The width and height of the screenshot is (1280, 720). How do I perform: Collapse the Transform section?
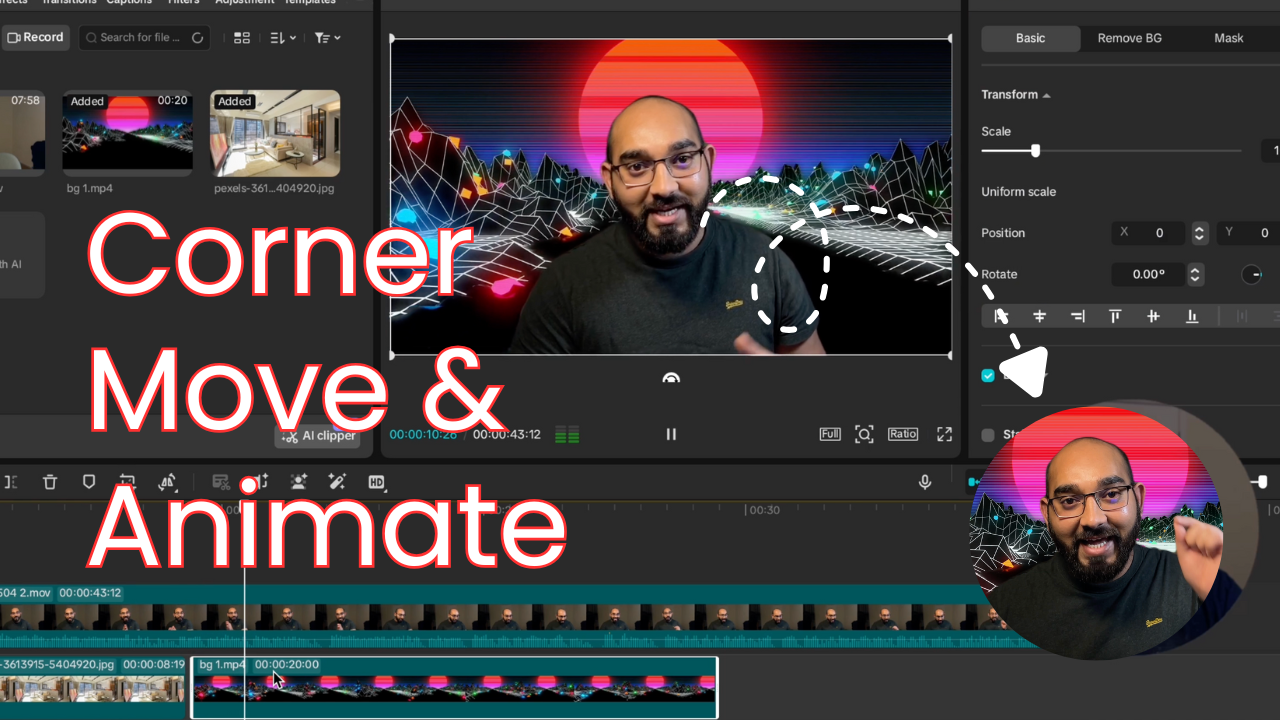tap(1046, 94)
